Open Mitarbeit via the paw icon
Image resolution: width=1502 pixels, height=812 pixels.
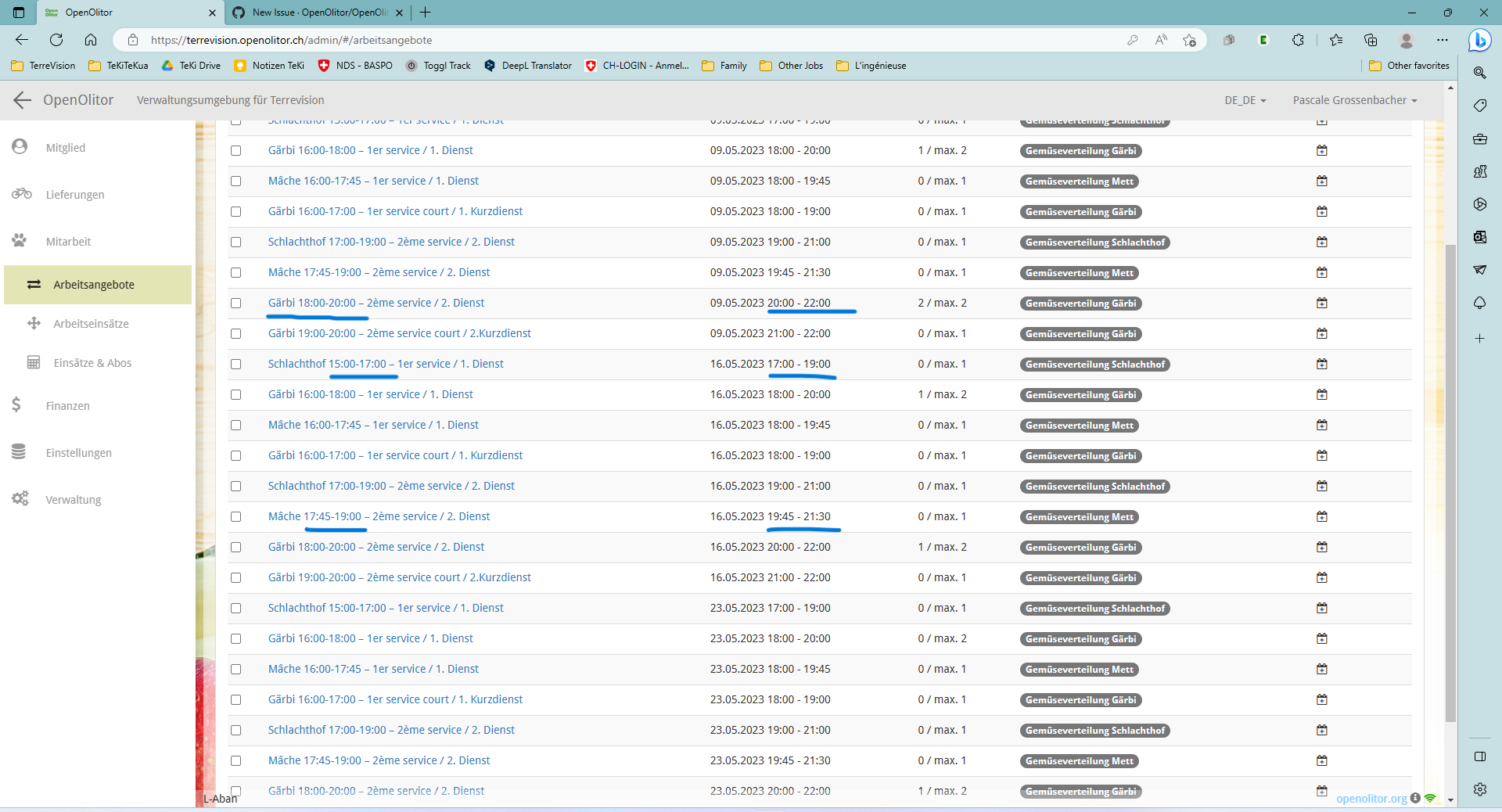pos(20,241)
